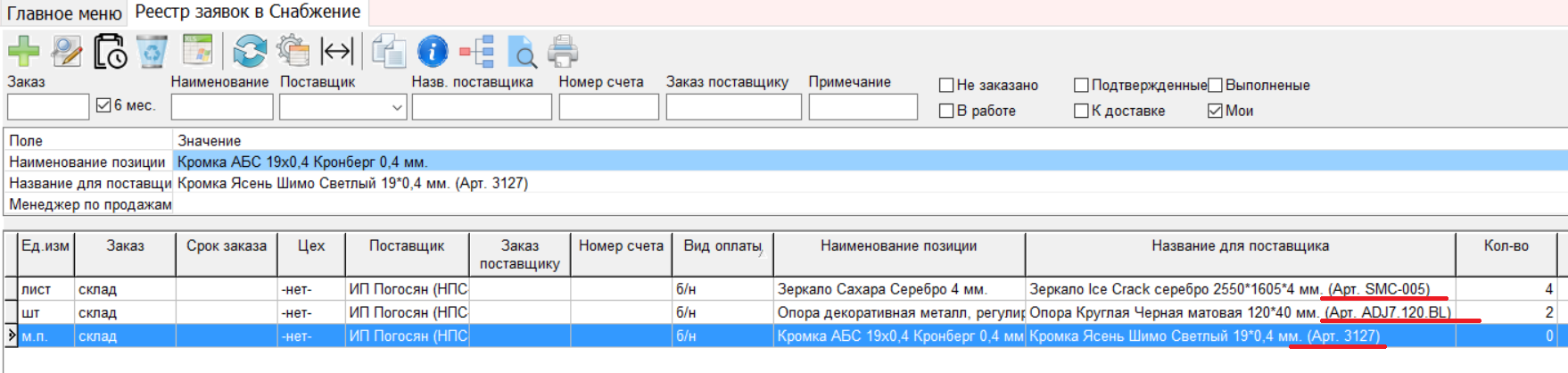Switch to Главное меню tab
Viewport: 1568px width, 373px height.
click(x=64, y=13)
